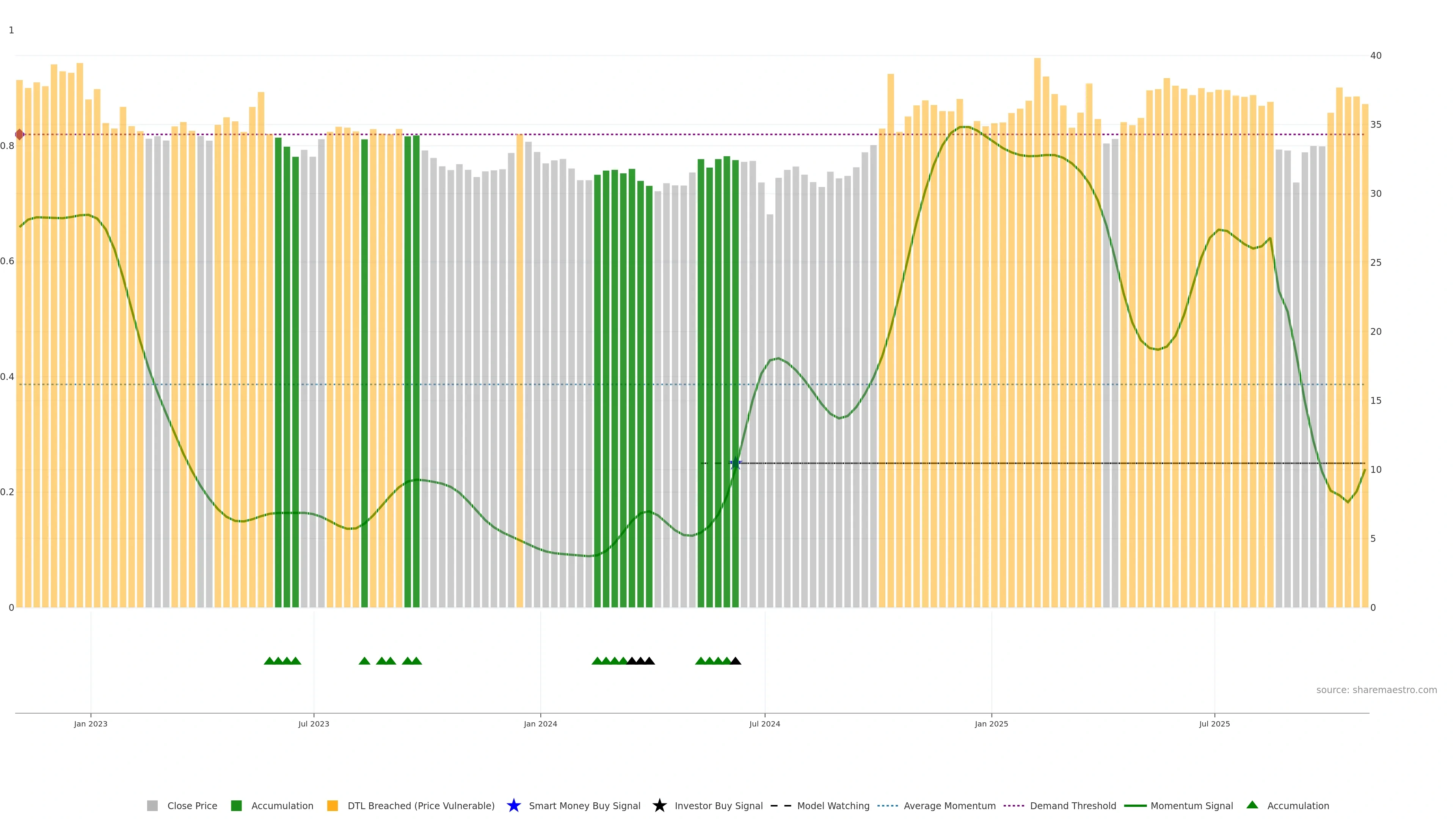Click the Jul 2023 axis label

point(314,724)
